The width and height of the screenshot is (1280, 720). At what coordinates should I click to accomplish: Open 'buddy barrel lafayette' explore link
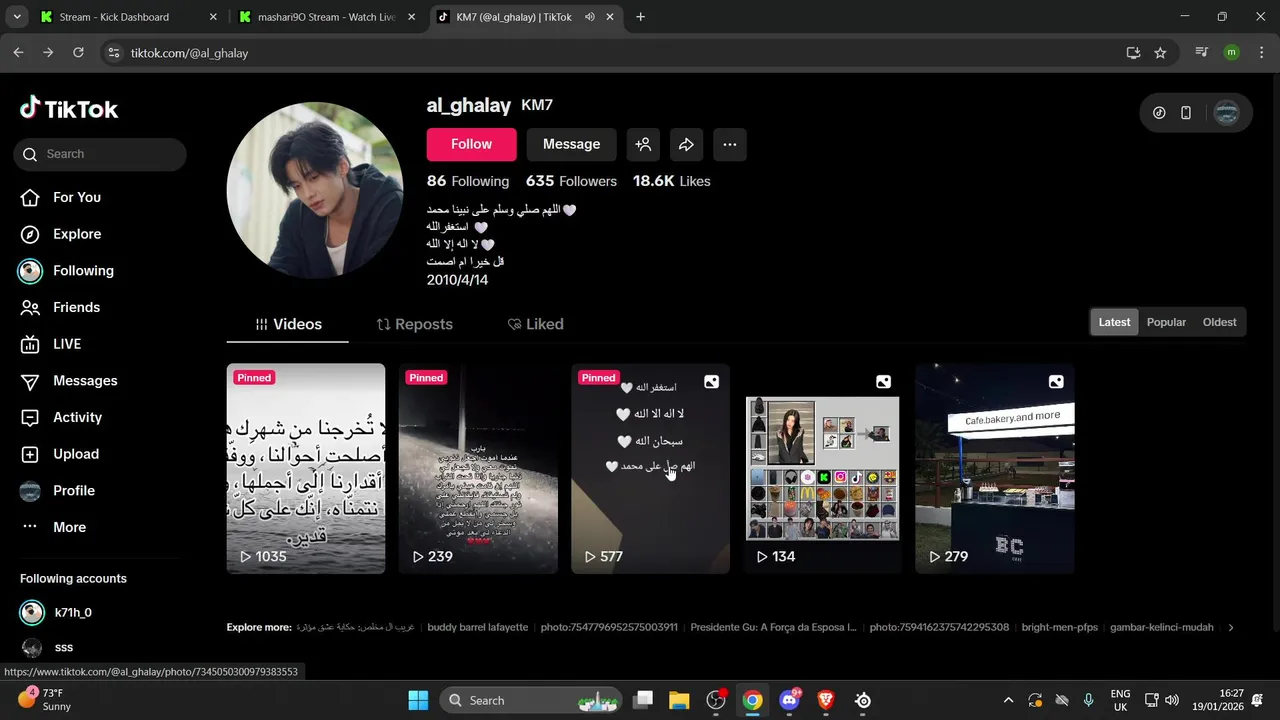tap(478, 627)
